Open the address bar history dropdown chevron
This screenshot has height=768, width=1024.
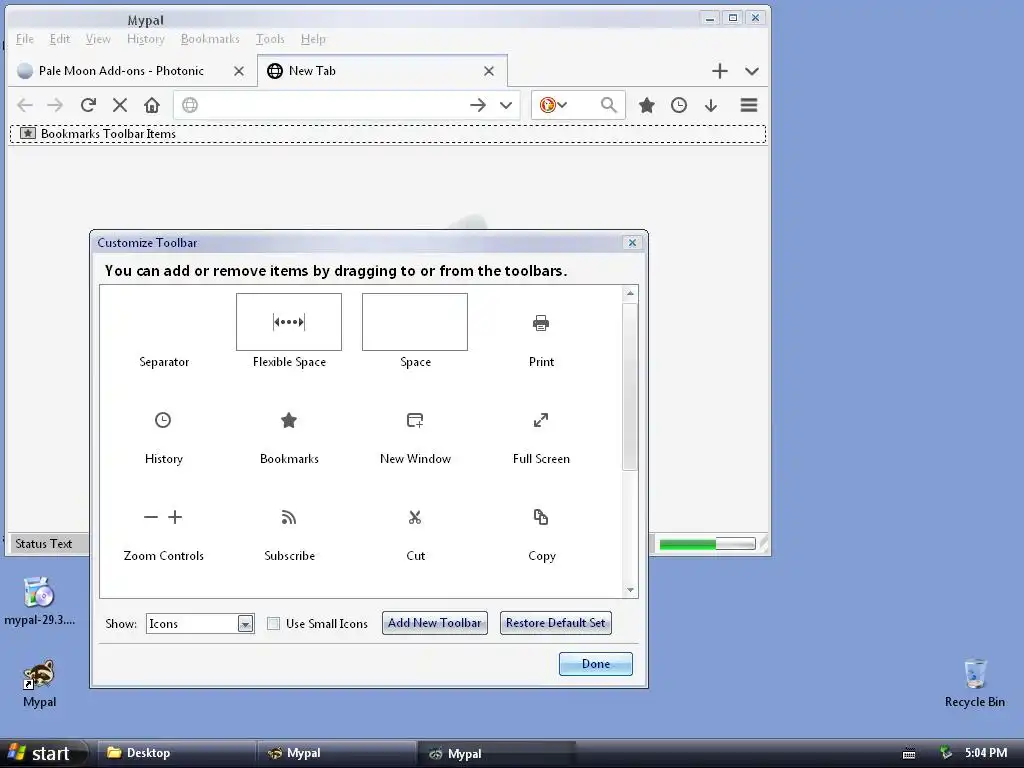point(506,105)
